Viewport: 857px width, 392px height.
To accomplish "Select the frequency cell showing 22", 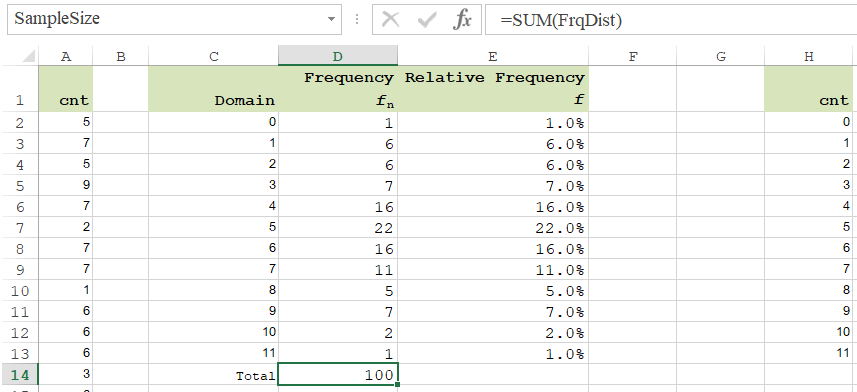I will click(x=338, y=227).
